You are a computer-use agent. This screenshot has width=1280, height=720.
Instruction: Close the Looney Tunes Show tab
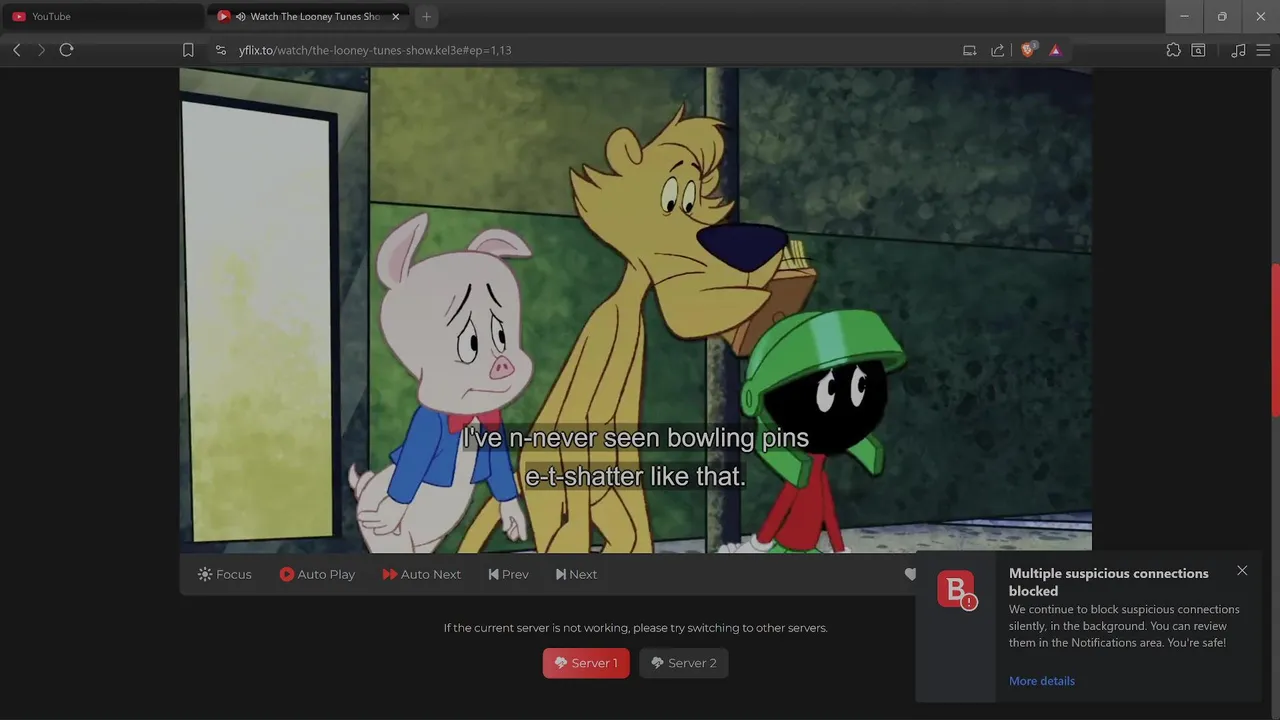[x=395, y=17]
